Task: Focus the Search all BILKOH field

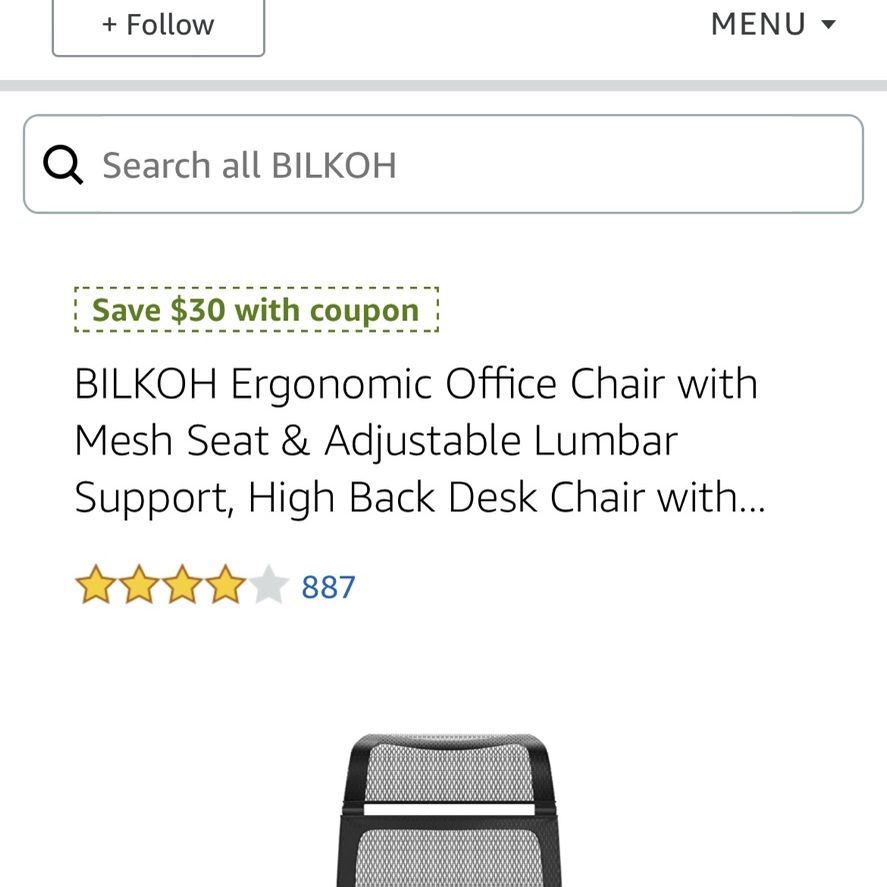Action: point(444,164)
